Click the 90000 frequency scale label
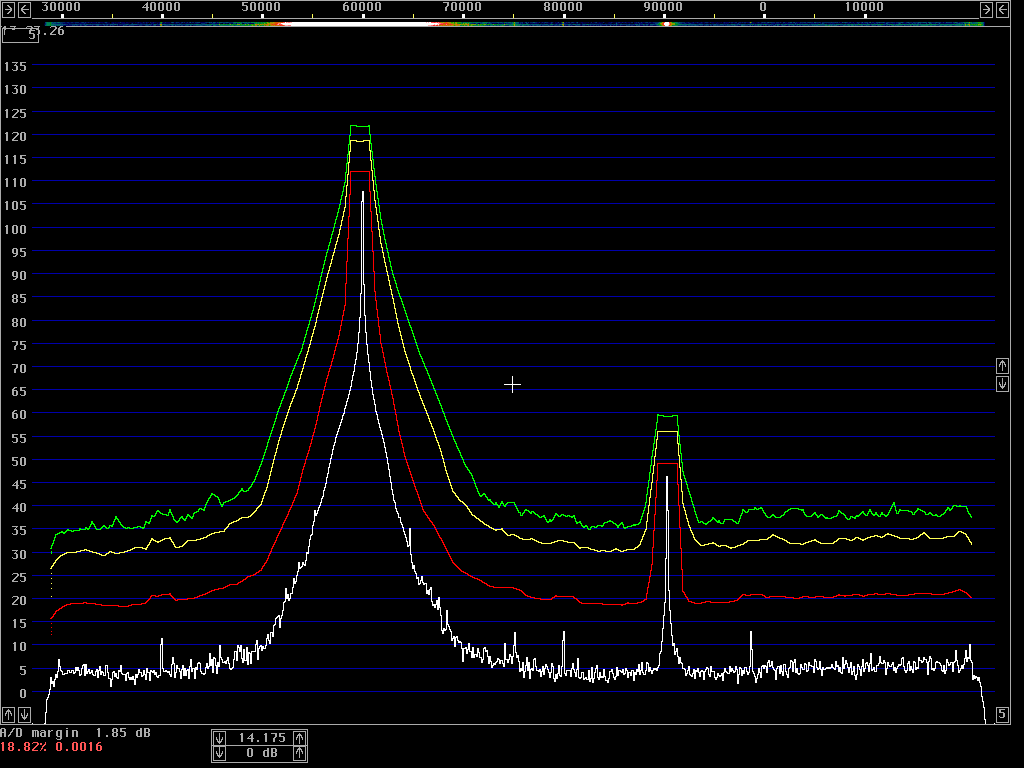This screenshot has width=1024, height=768. (663, 7)
